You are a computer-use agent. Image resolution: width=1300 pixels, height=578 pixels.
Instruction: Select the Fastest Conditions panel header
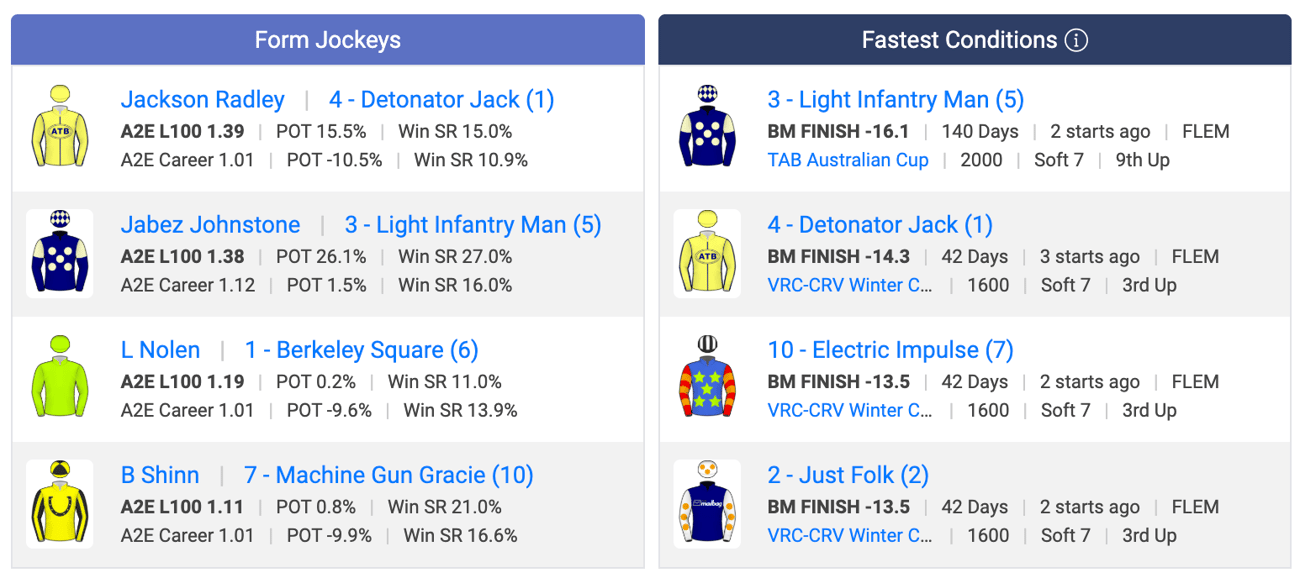(975, 40)
